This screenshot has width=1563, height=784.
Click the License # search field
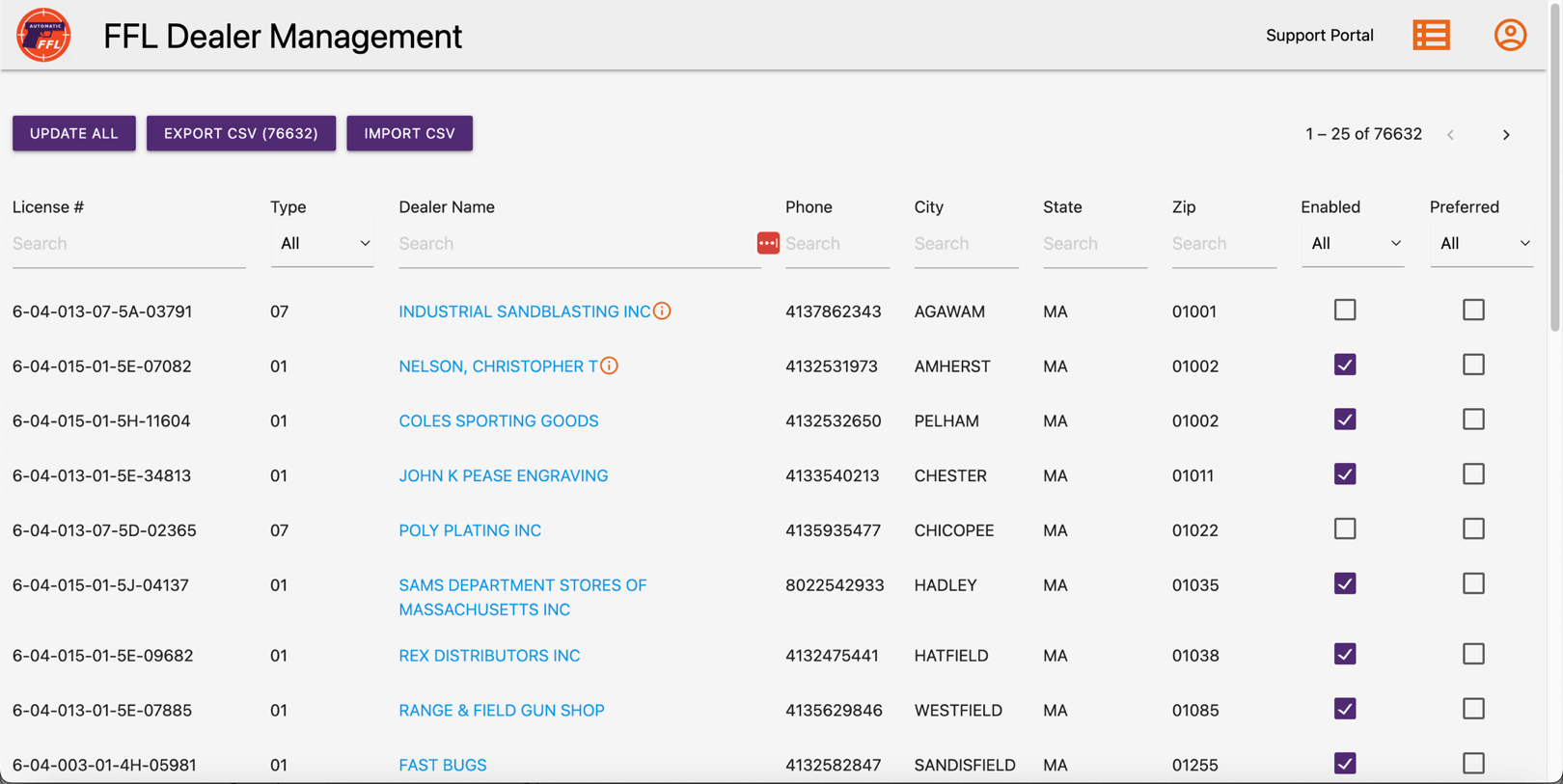click(128, 244)
